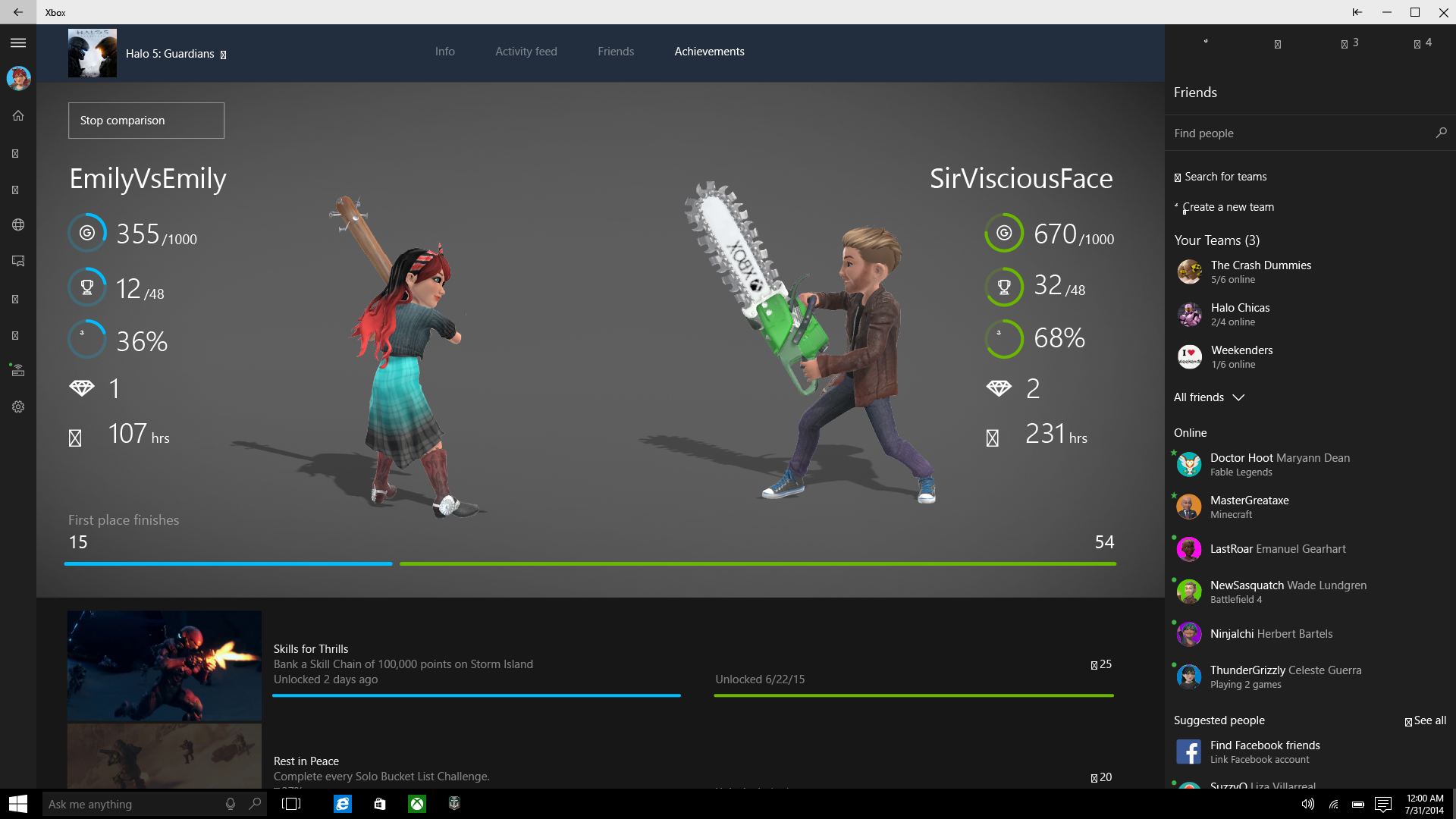Open your profile avatar in sidebar
Screen dimensions: 1456x819
click(18, 78)
